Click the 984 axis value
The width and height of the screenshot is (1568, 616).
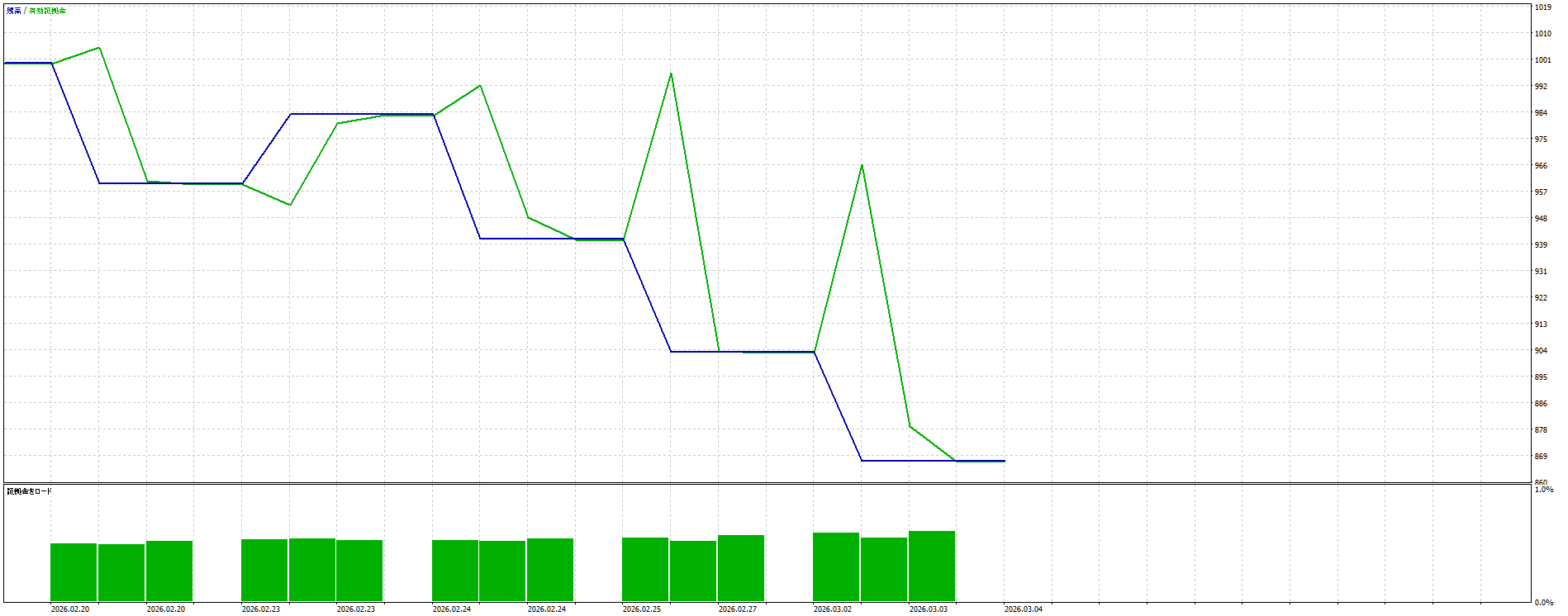point(1541,113)
